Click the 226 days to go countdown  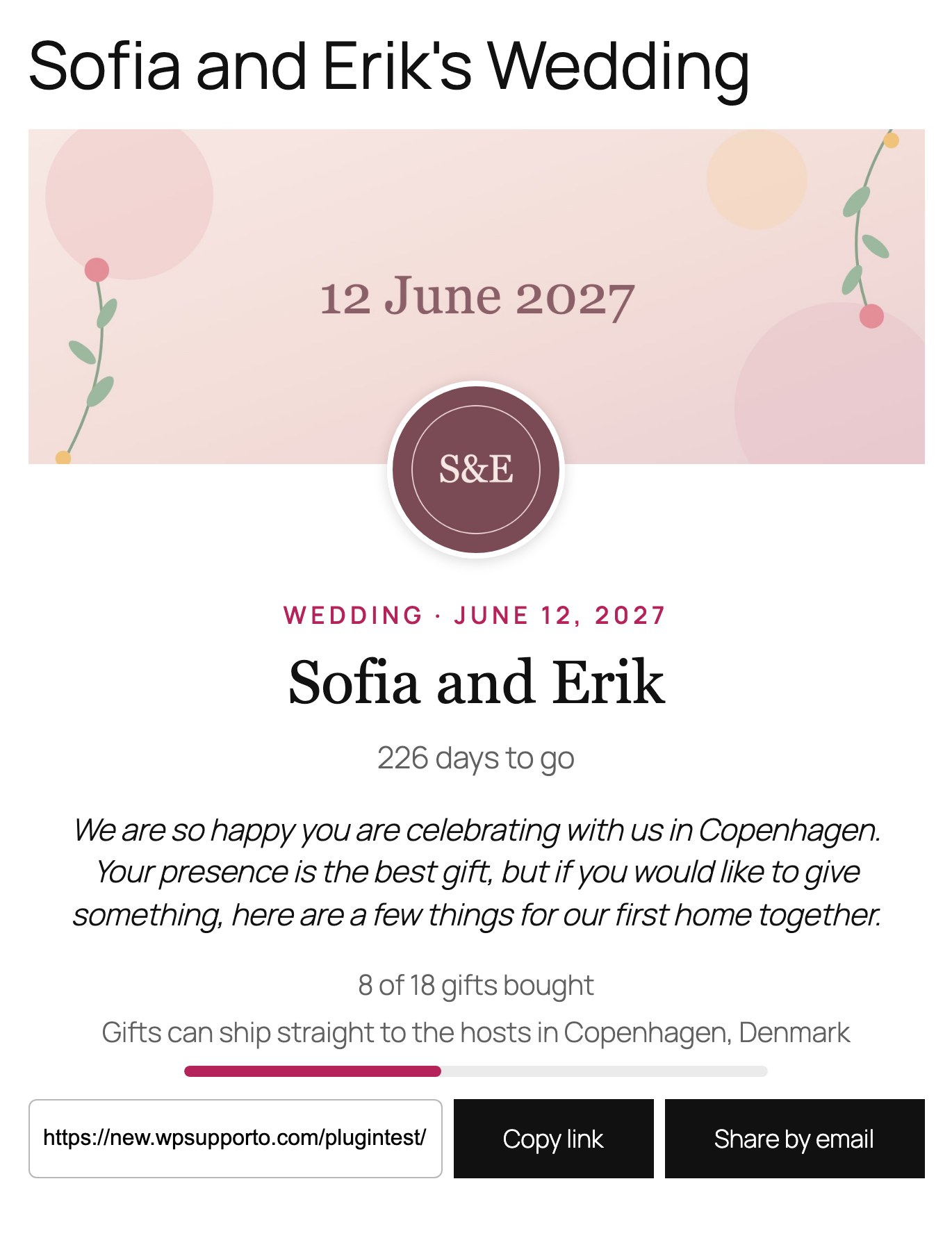pos(476,759)
